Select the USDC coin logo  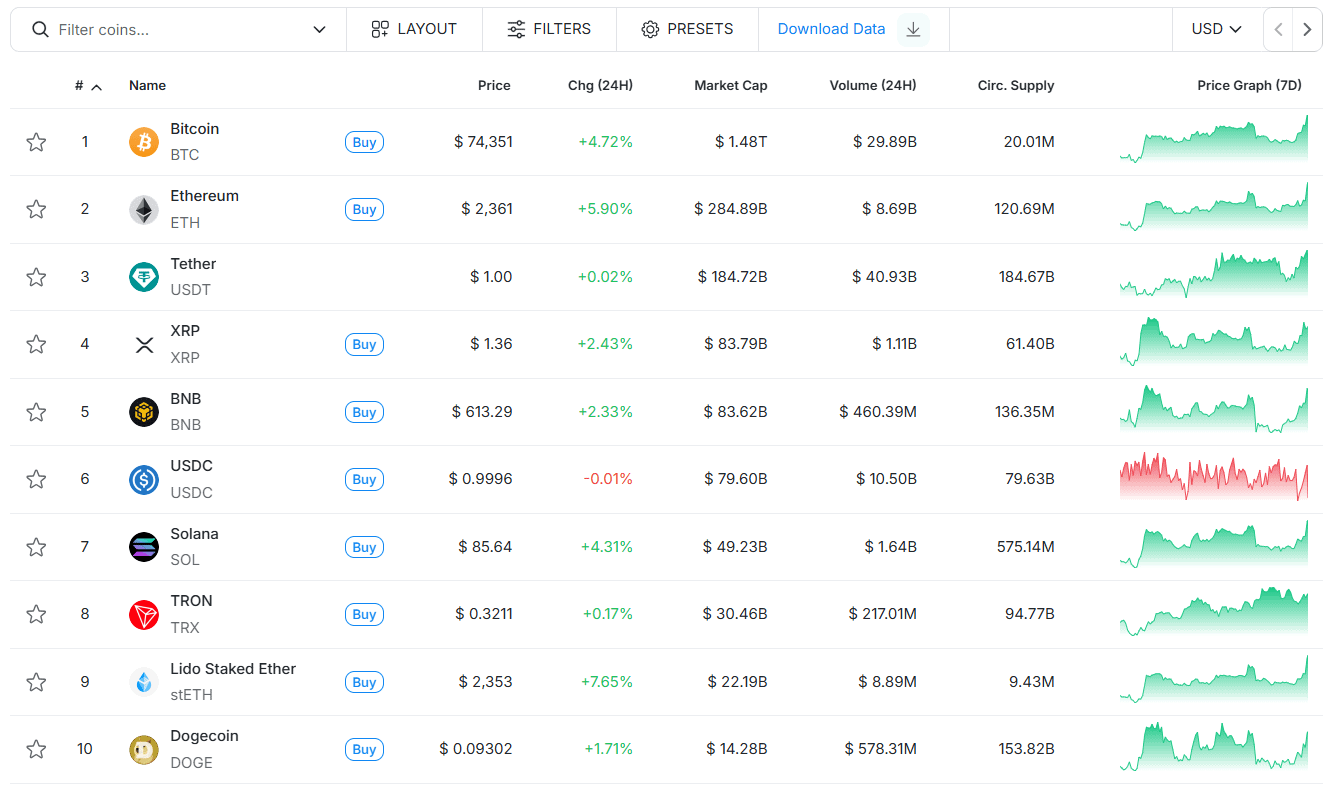pos(143,479)
